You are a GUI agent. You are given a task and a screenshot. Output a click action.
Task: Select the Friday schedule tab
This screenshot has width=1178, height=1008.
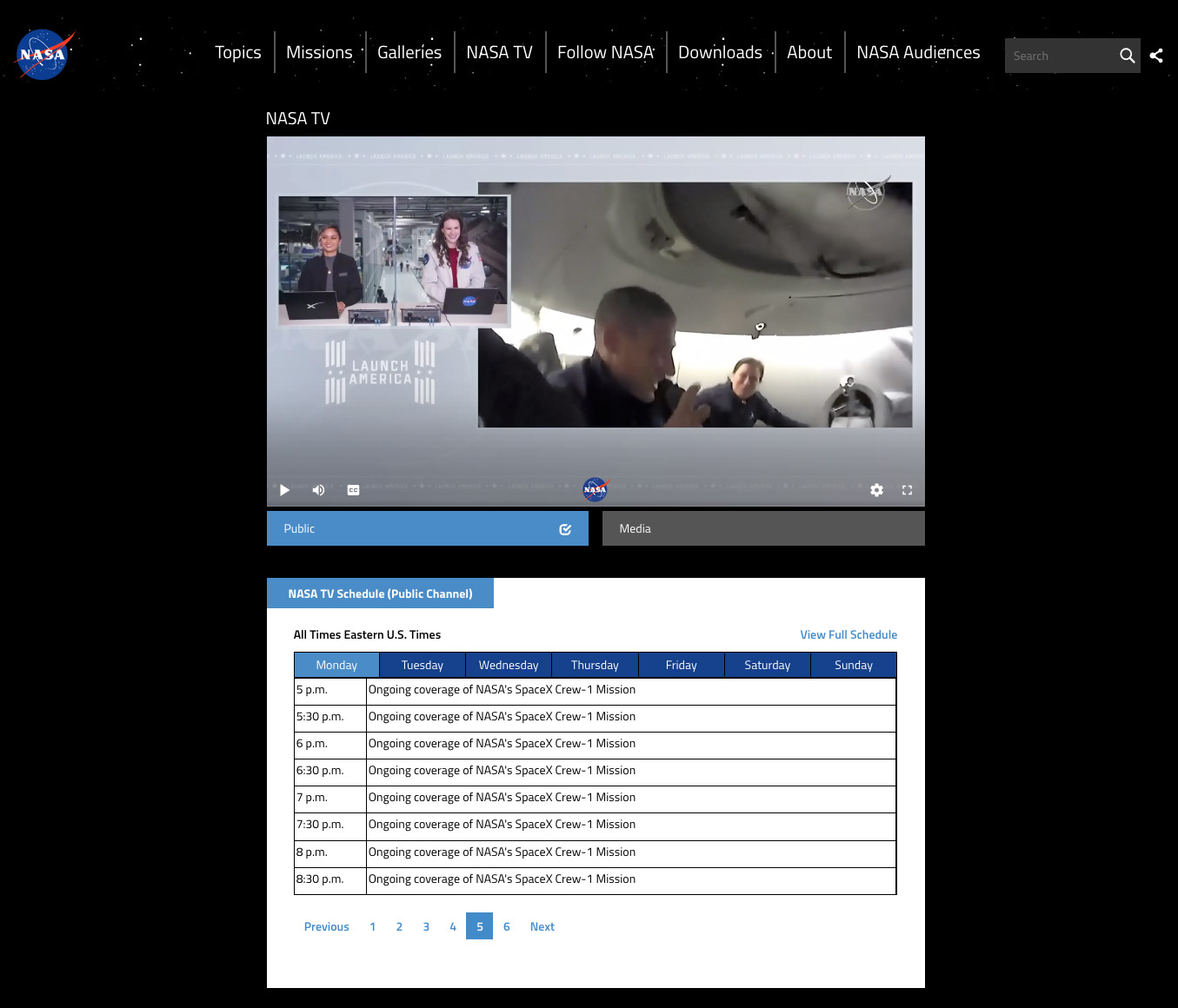tap(682, 665)
